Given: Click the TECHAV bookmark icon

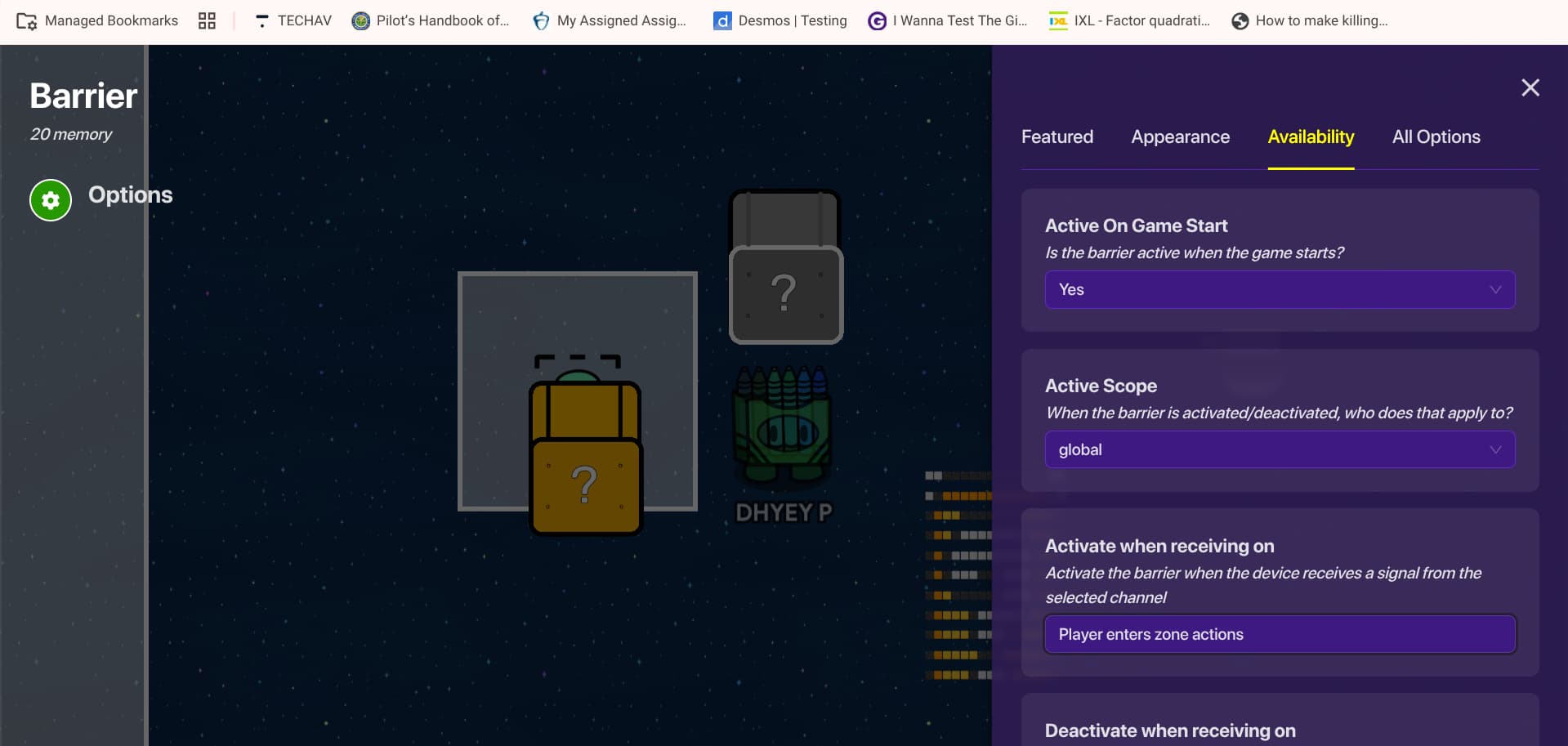Looking at the screenshot, I should coord(262,20).
